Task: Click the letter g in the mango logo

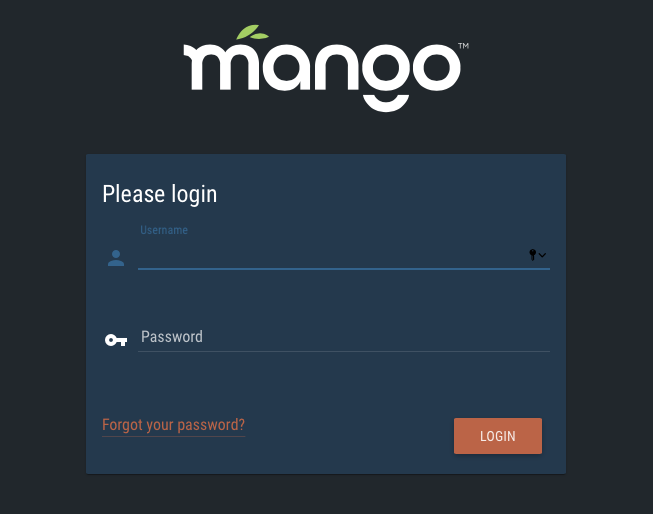Action: click(x=386, y=77)
